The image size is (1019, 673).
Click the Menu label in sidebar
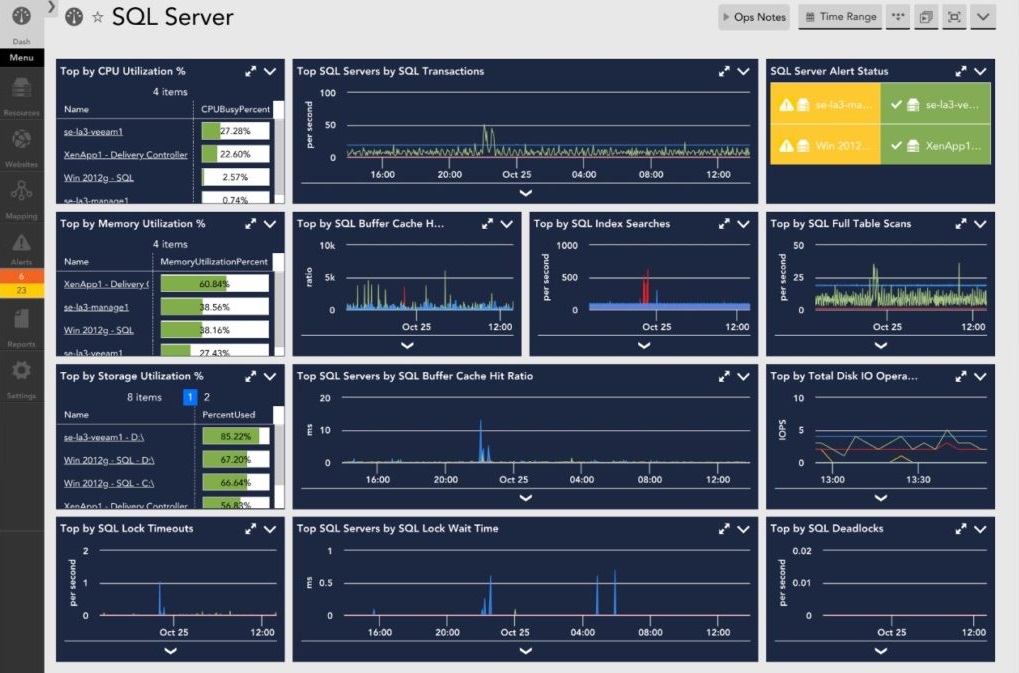click(x=21, y=58)
